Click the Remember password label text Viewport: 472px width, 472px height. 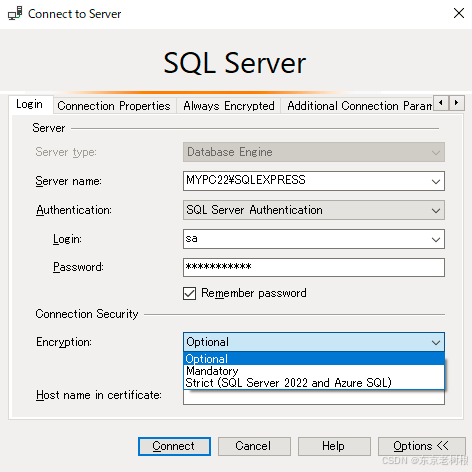coord(254,293)
